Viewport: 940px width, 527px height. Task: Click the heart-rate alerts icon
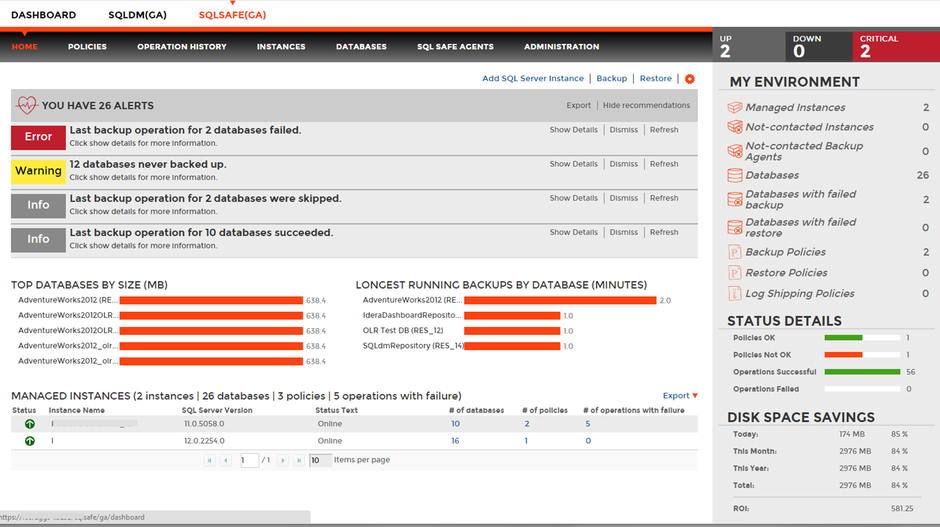click(26, 105)
